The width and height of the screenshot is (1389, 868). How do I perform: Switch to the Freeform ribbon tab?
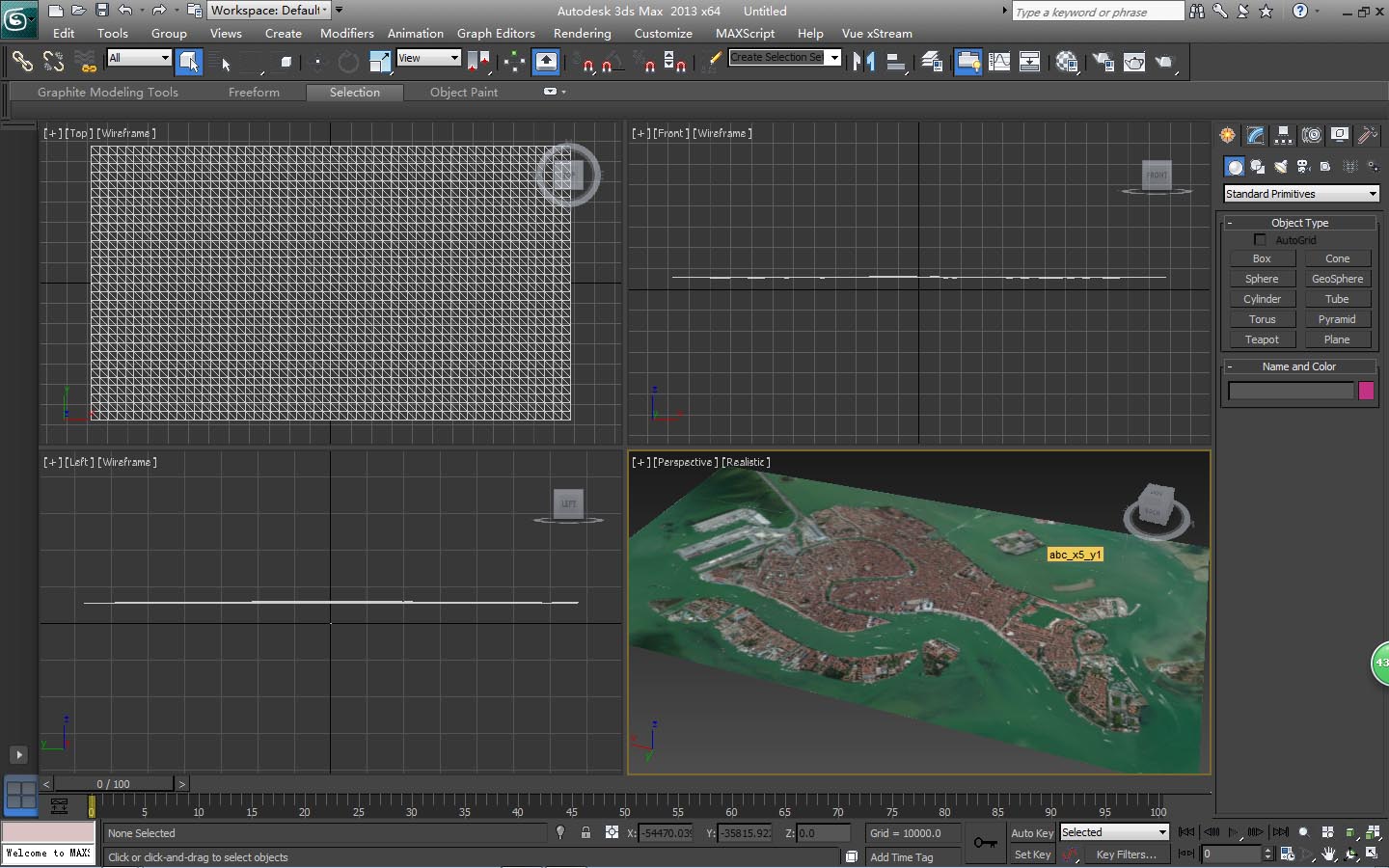pos(254,93)
